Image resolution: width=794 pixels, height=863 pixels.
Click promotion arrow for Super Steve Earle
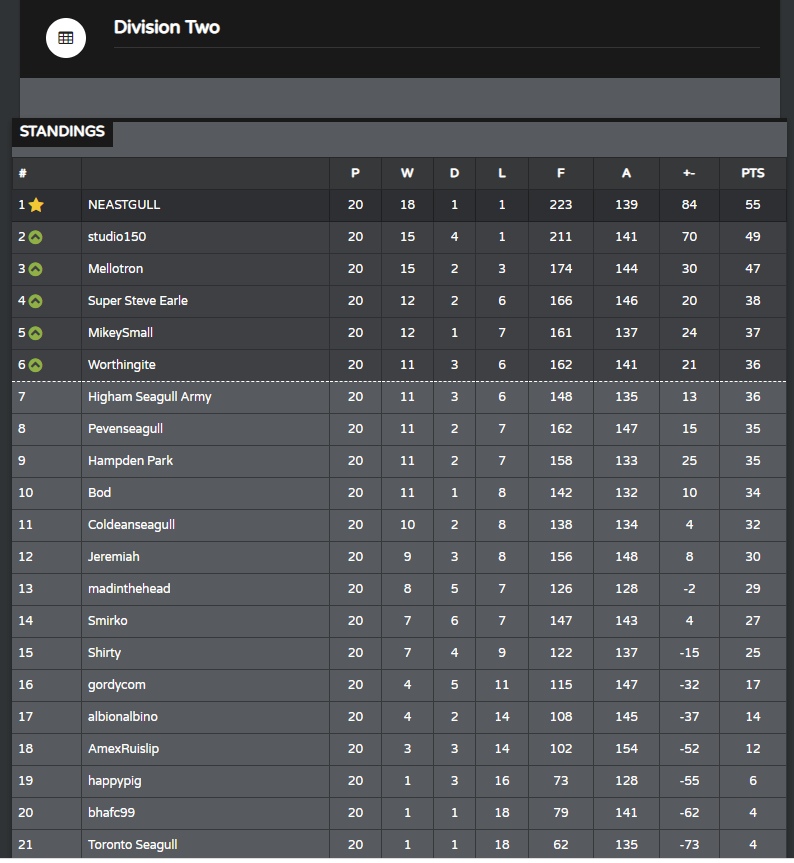pos(36,301)
